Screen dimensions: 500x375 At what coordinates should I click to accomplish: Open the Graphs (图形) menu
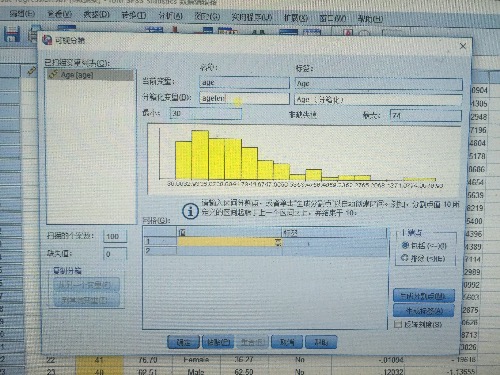pyautogui.click(x=207, y=16)
